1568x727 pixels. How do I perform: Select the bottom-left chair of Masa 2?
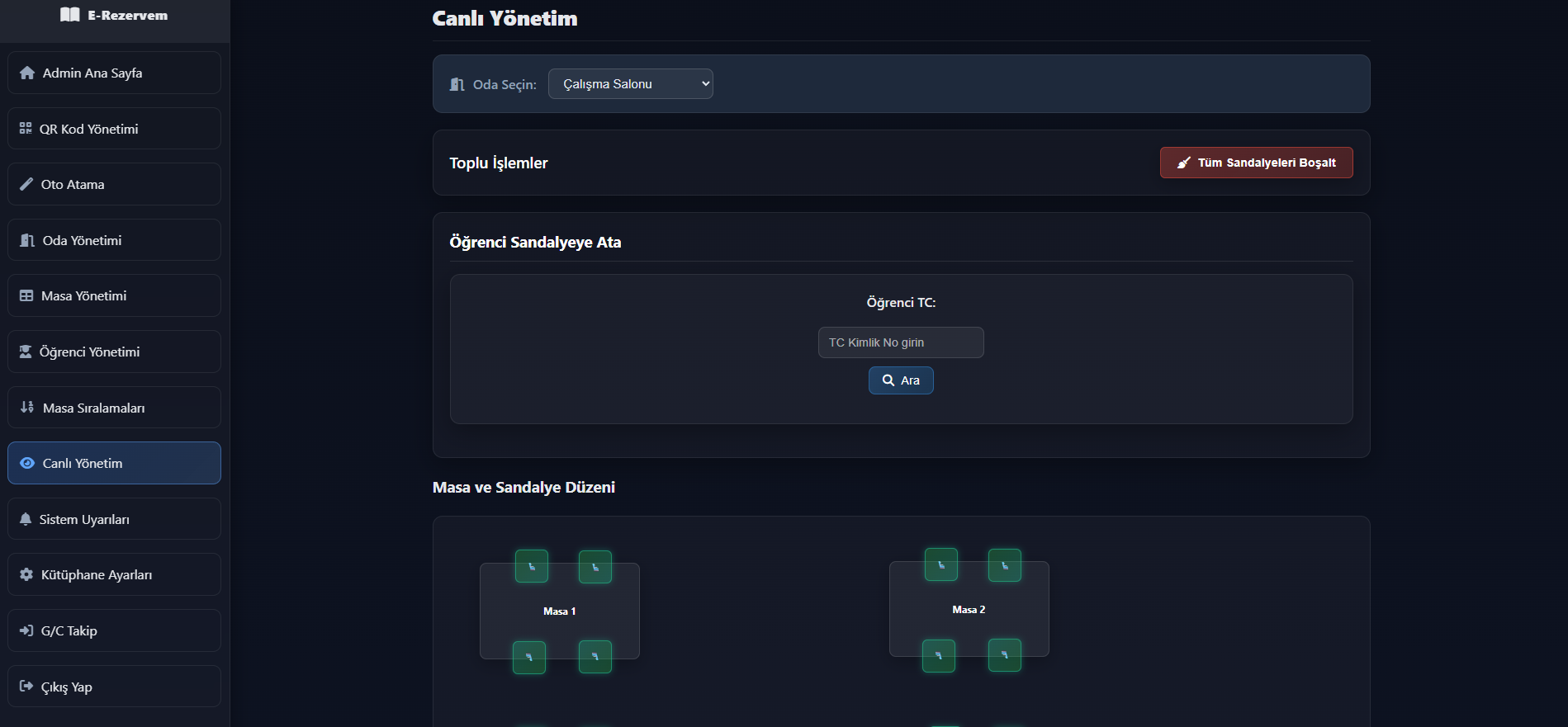tap(939, 656)
